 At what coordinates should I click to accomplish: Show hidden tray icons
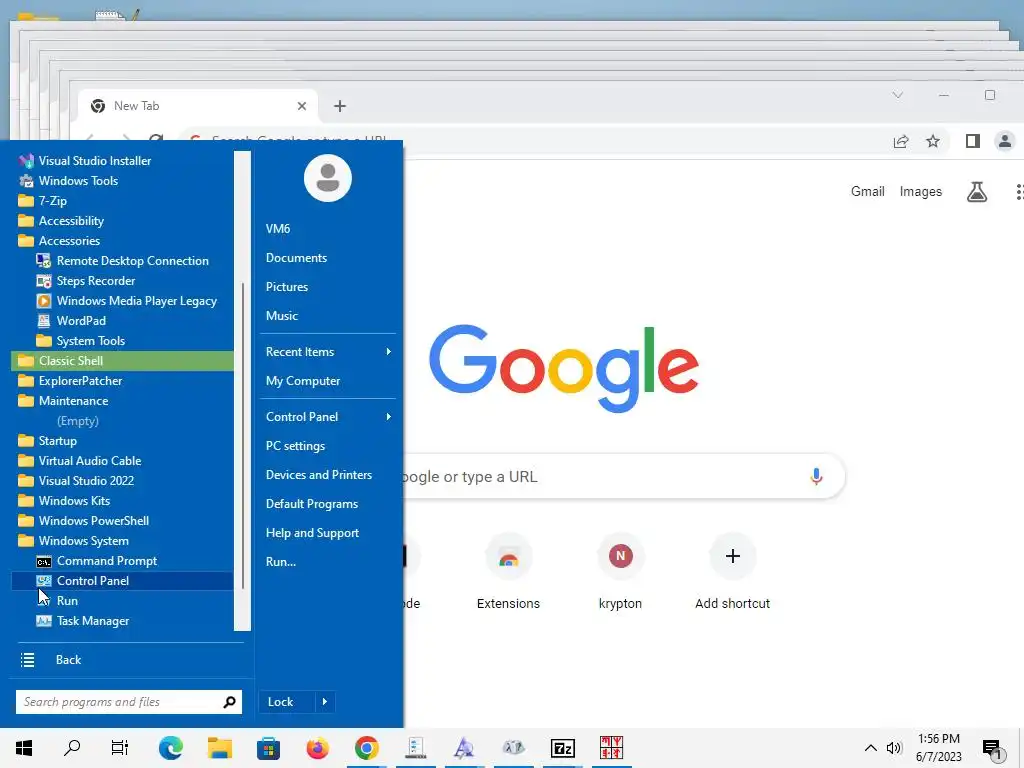871,748
